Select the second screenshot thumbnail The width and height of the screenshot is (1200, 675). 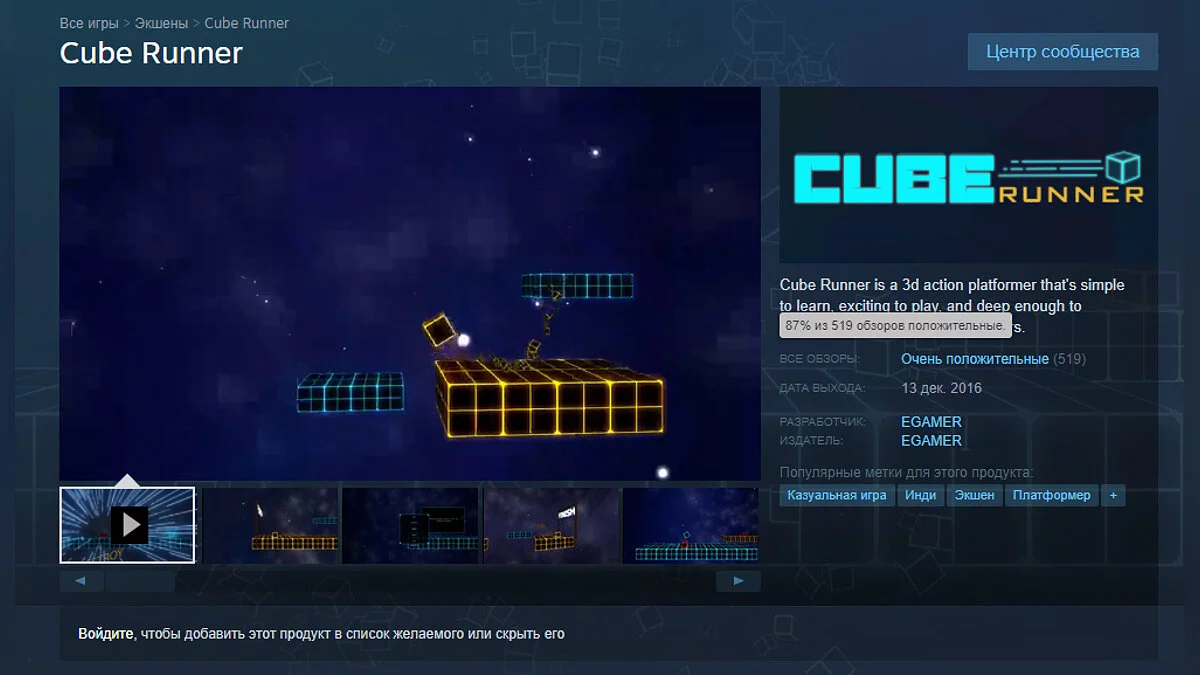coord(270,525)
